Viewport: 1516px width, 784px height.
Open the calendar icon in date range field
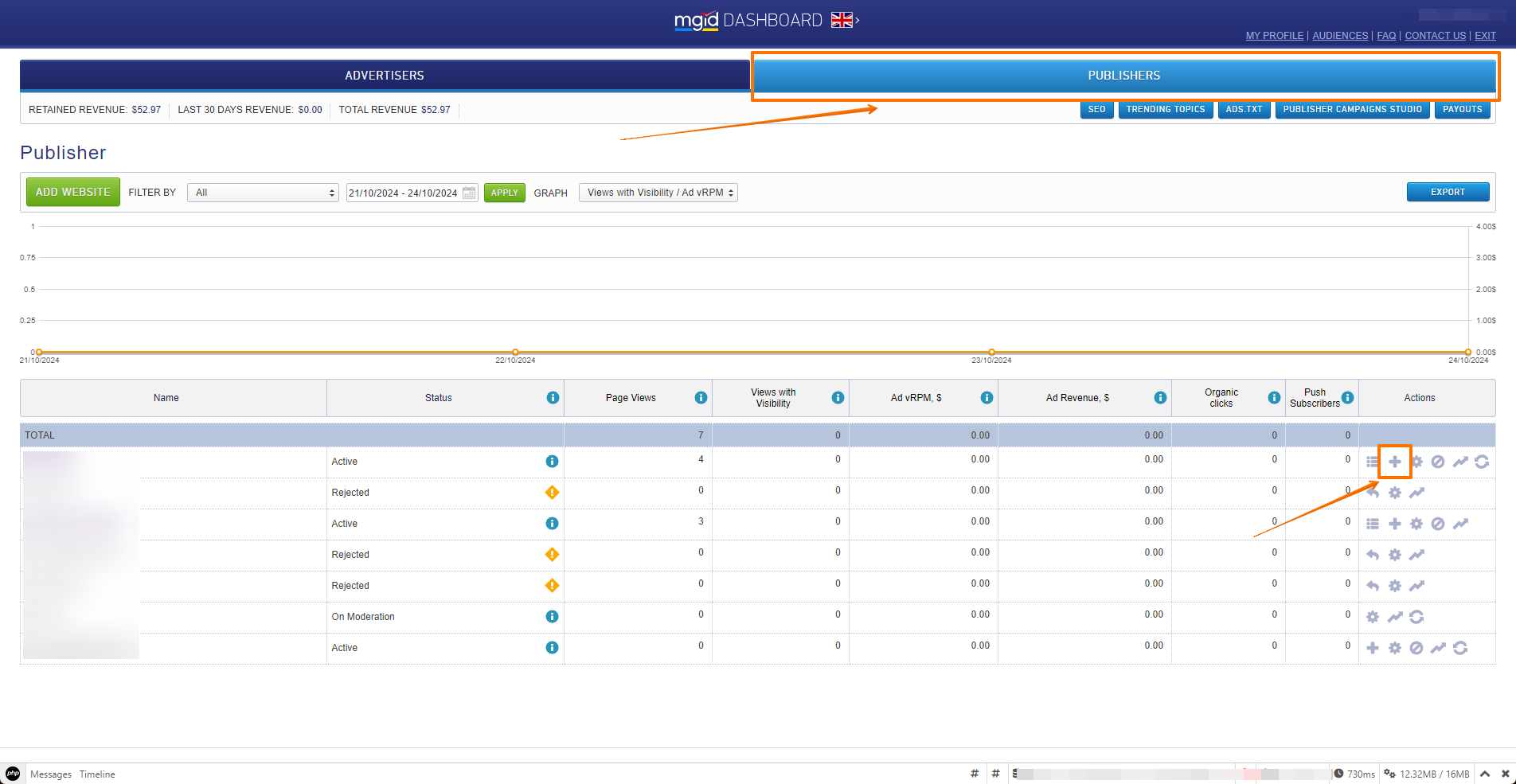pyautogui.click(x=469, y=193)
